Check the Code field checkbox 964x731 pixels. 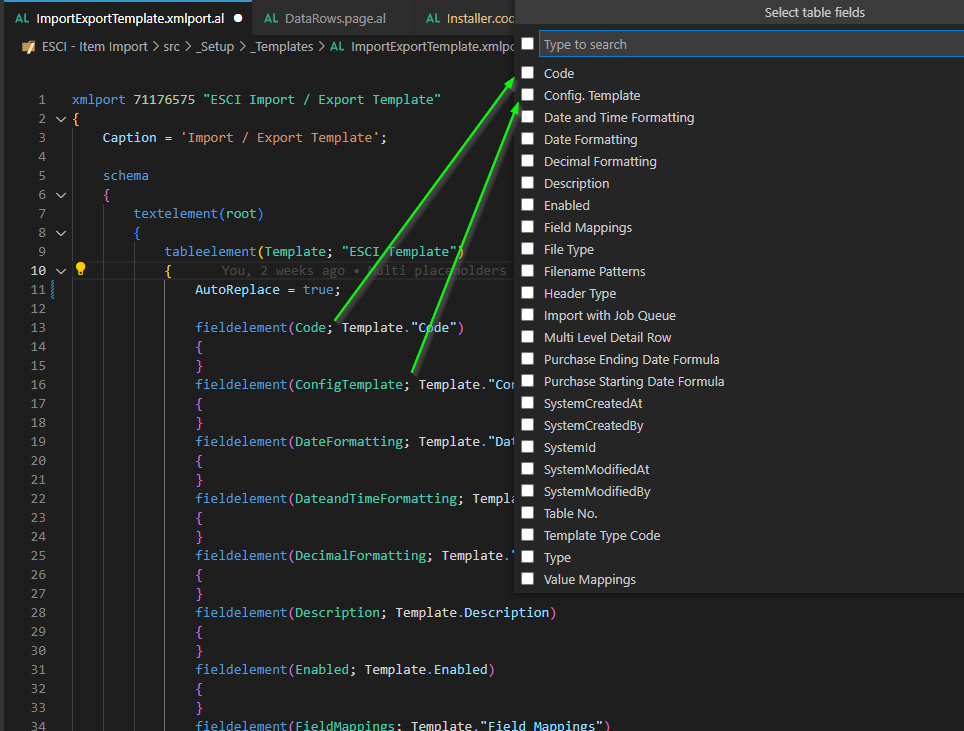pyautogui.click(x=527, y=72)
